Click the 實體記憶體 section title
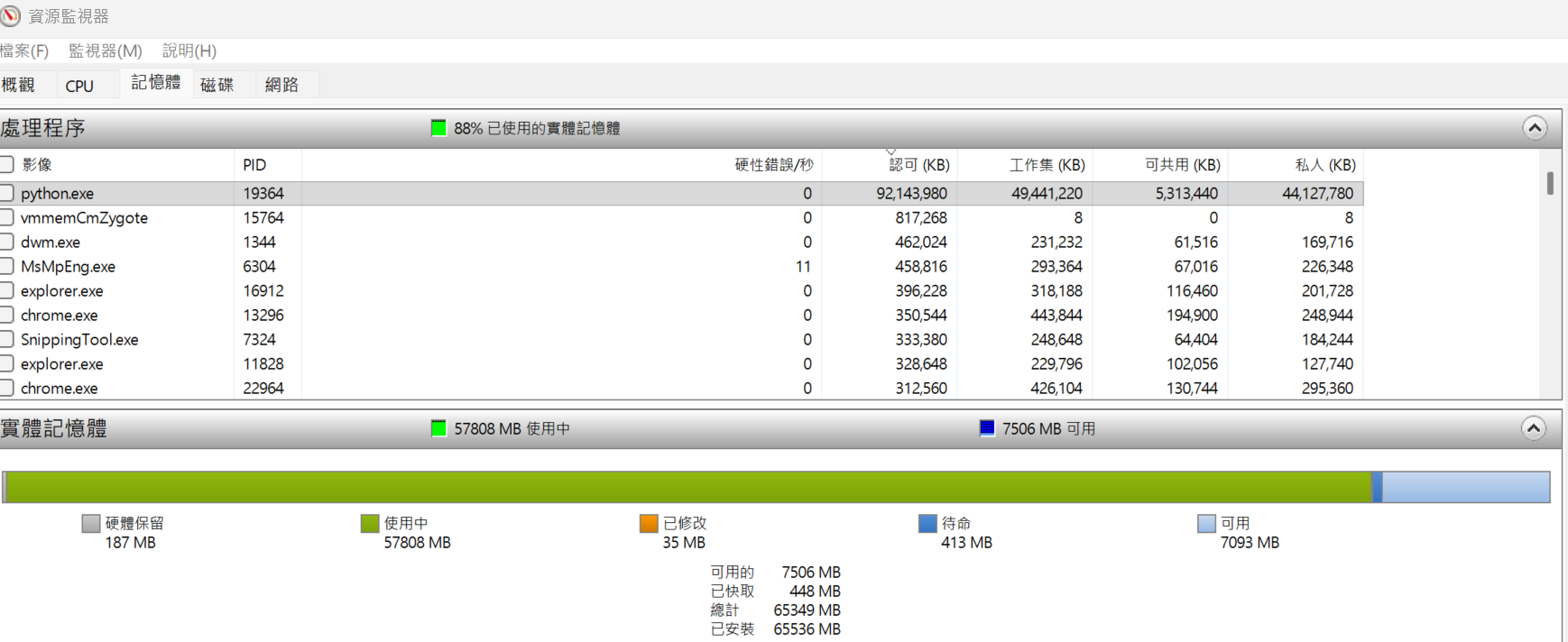The width and height of the screenshot is (1568, 642). 53,428
